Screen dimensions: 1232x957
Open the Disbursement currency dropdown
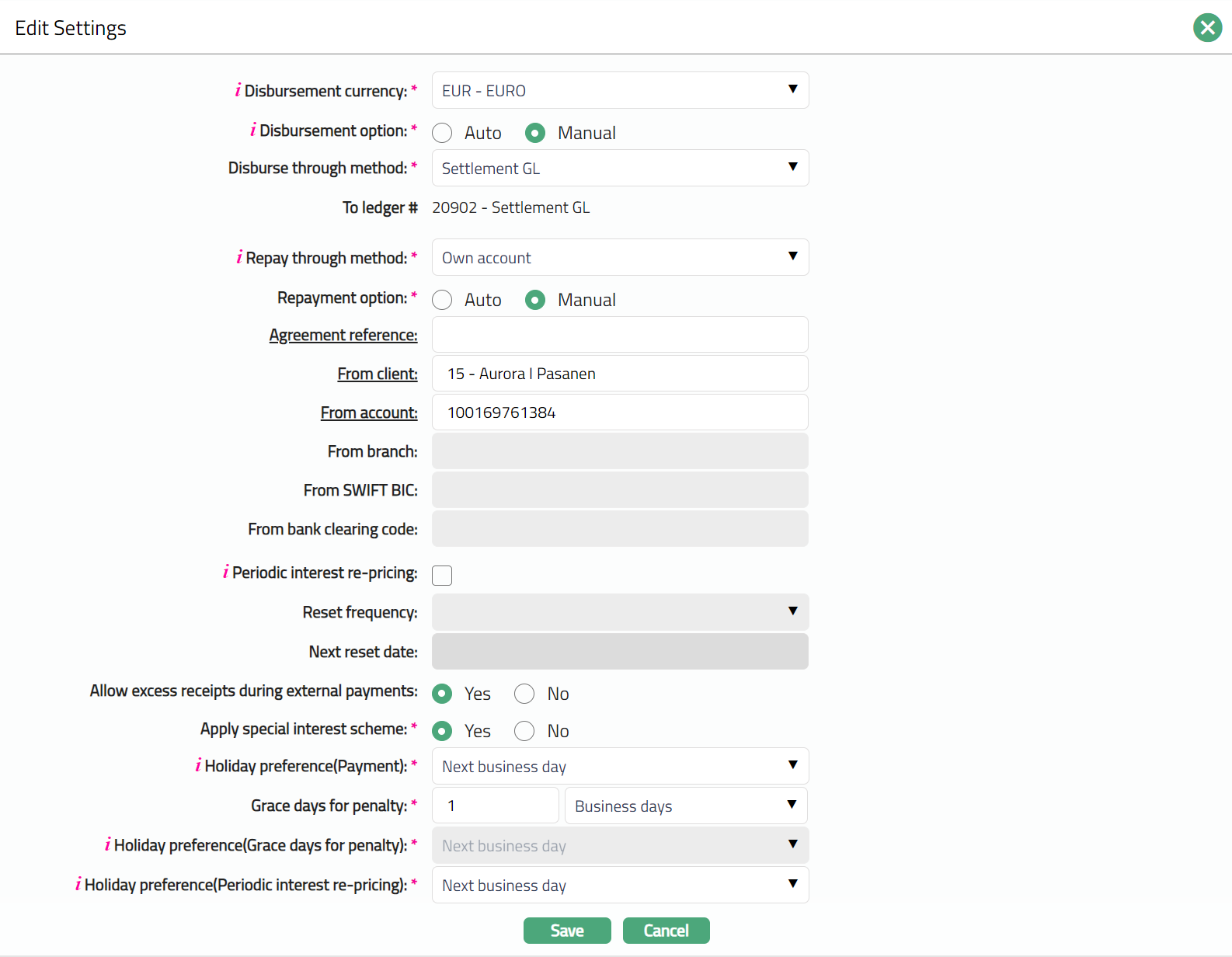coord(620,91)
